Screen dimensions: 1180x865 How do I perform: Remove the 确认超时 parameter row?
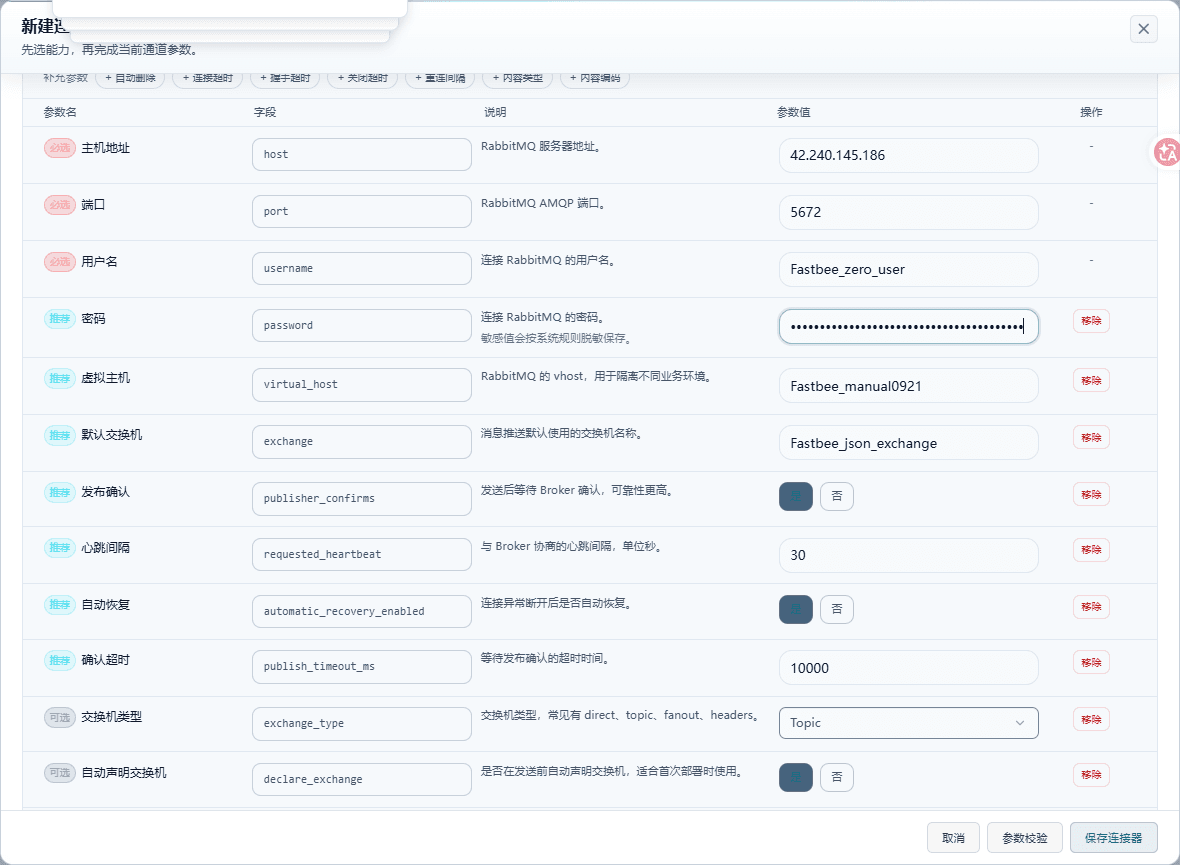(x=1090, y=662)
